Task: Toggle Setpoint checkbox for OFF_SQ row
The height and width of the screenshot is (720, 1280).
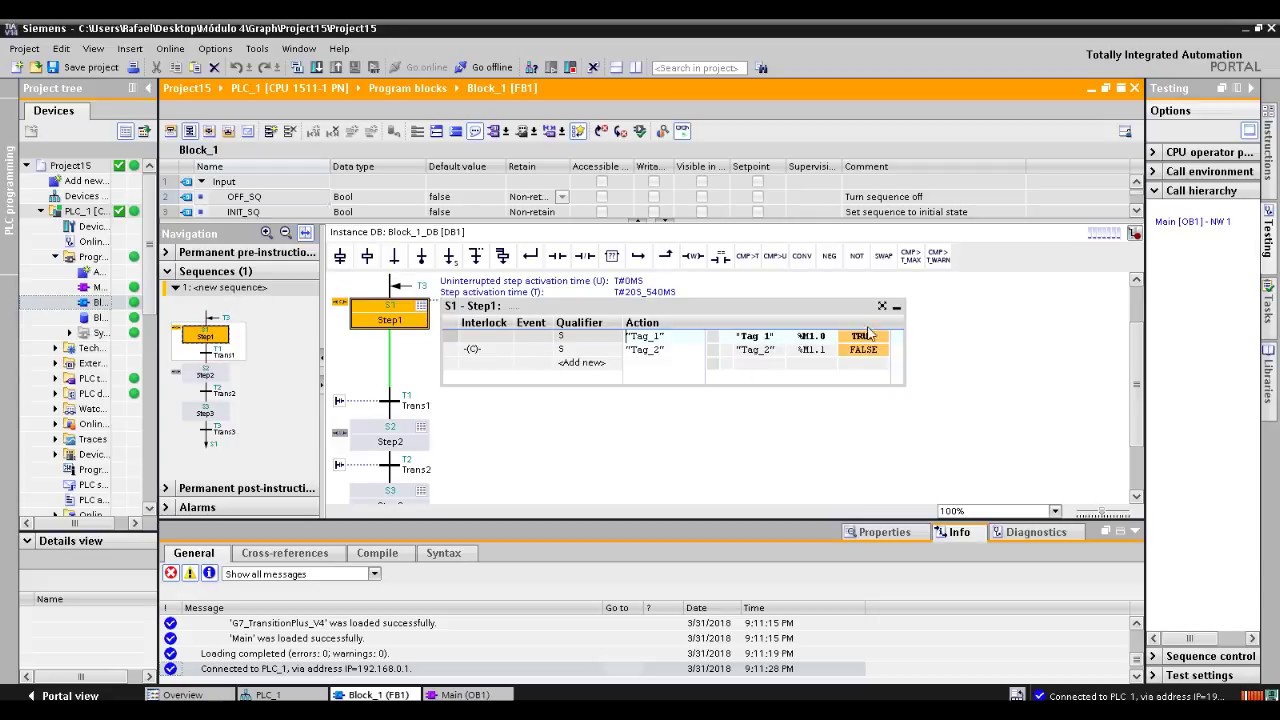Action: click(757, 197)
